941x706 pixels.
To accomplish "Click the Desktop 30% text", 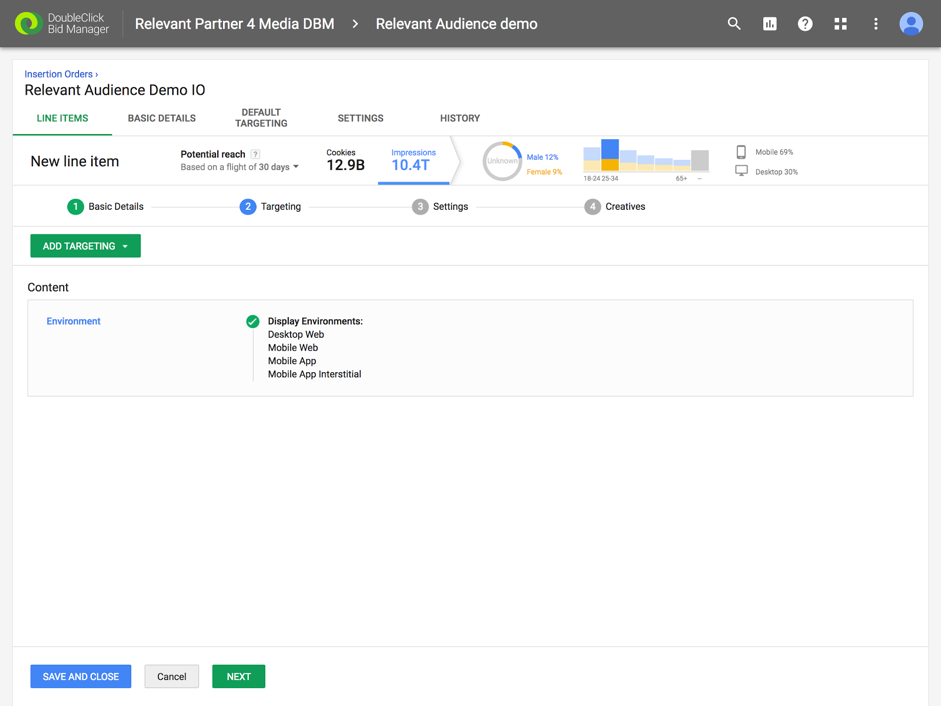I will 777,172.
